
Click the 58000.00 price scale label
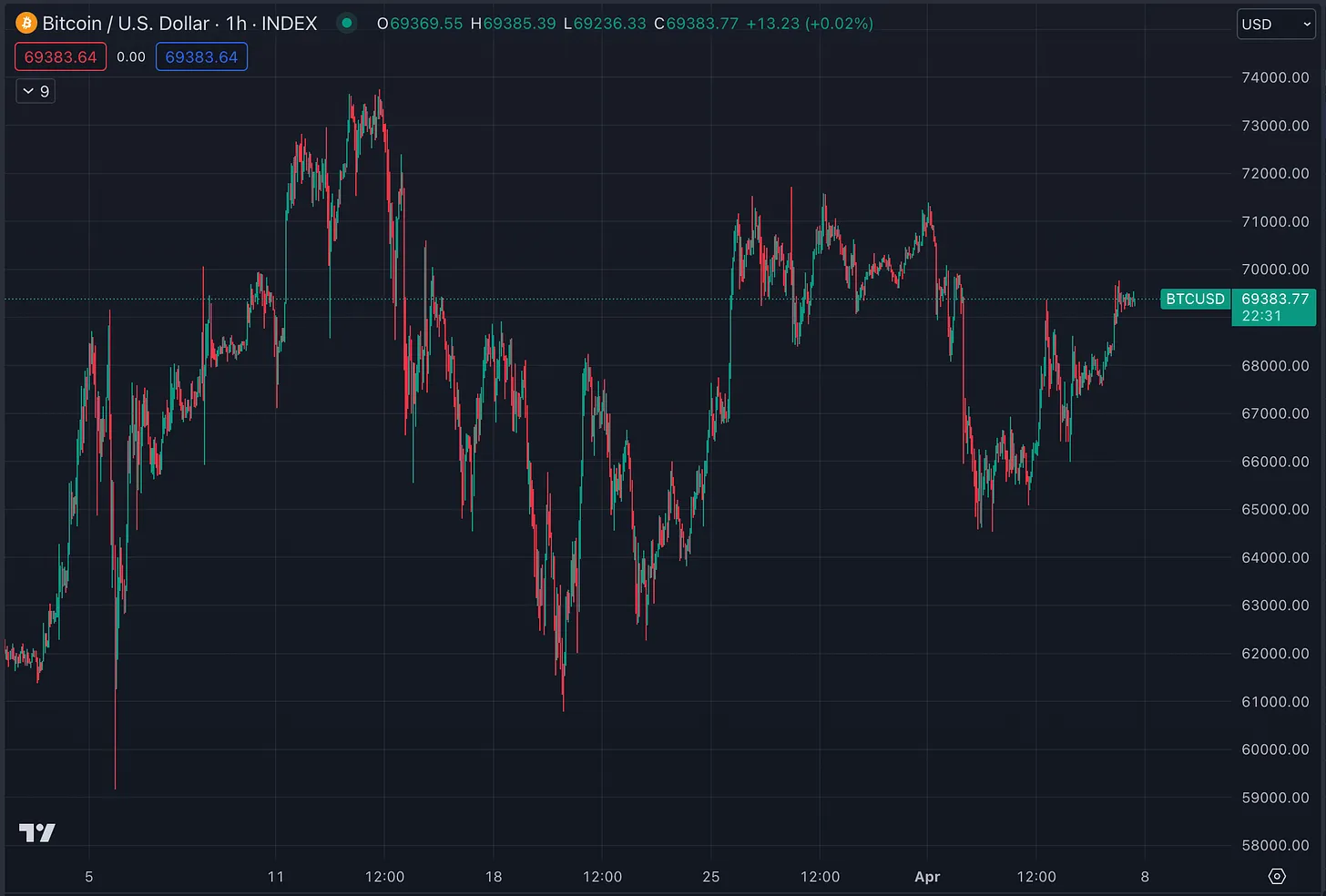click(x=1275, y=845)
